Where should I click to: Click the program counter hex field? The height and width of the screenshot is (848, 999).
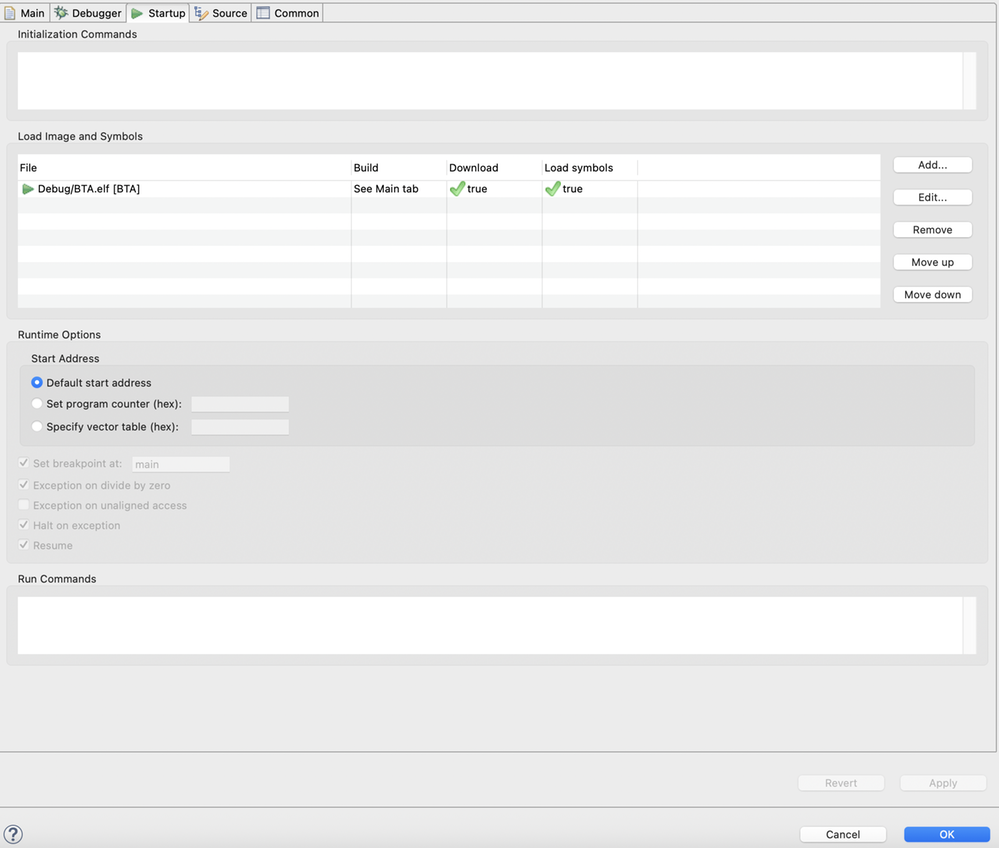(x=240, y=404)
